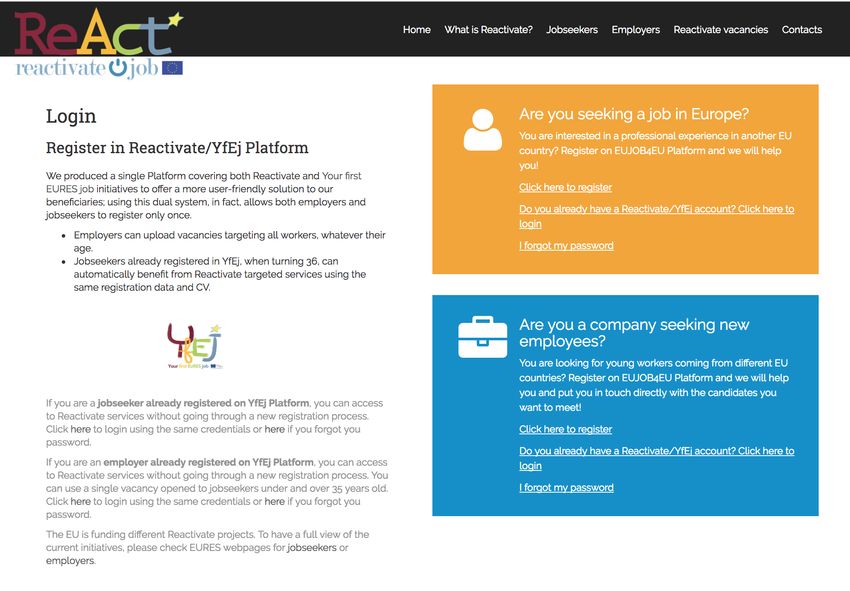Click the Register in Reactivate/YfEj Platform heading
The image size is (850, 591).
click(177, 147)
